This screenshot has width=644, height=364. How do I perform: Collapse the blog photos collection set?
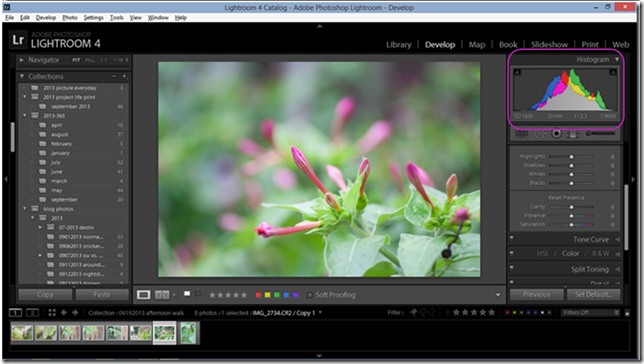25,209
